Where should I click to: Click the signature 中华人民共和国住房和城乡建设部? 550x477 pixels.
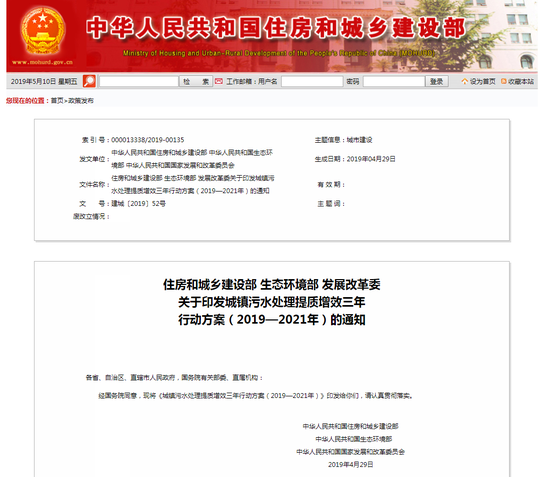click(350, 426)
